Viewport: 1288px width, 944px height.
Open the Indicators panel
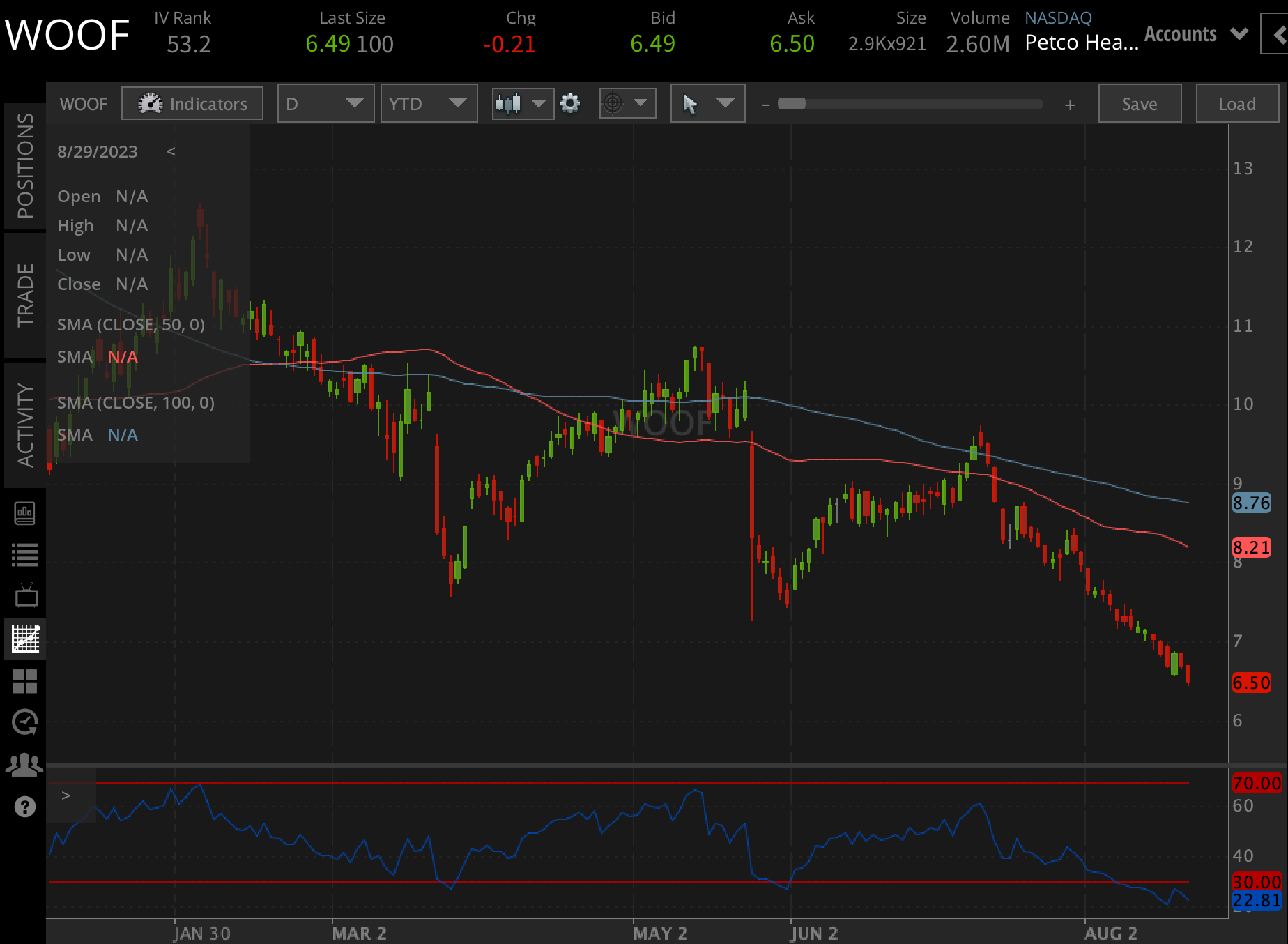(192, 104)
